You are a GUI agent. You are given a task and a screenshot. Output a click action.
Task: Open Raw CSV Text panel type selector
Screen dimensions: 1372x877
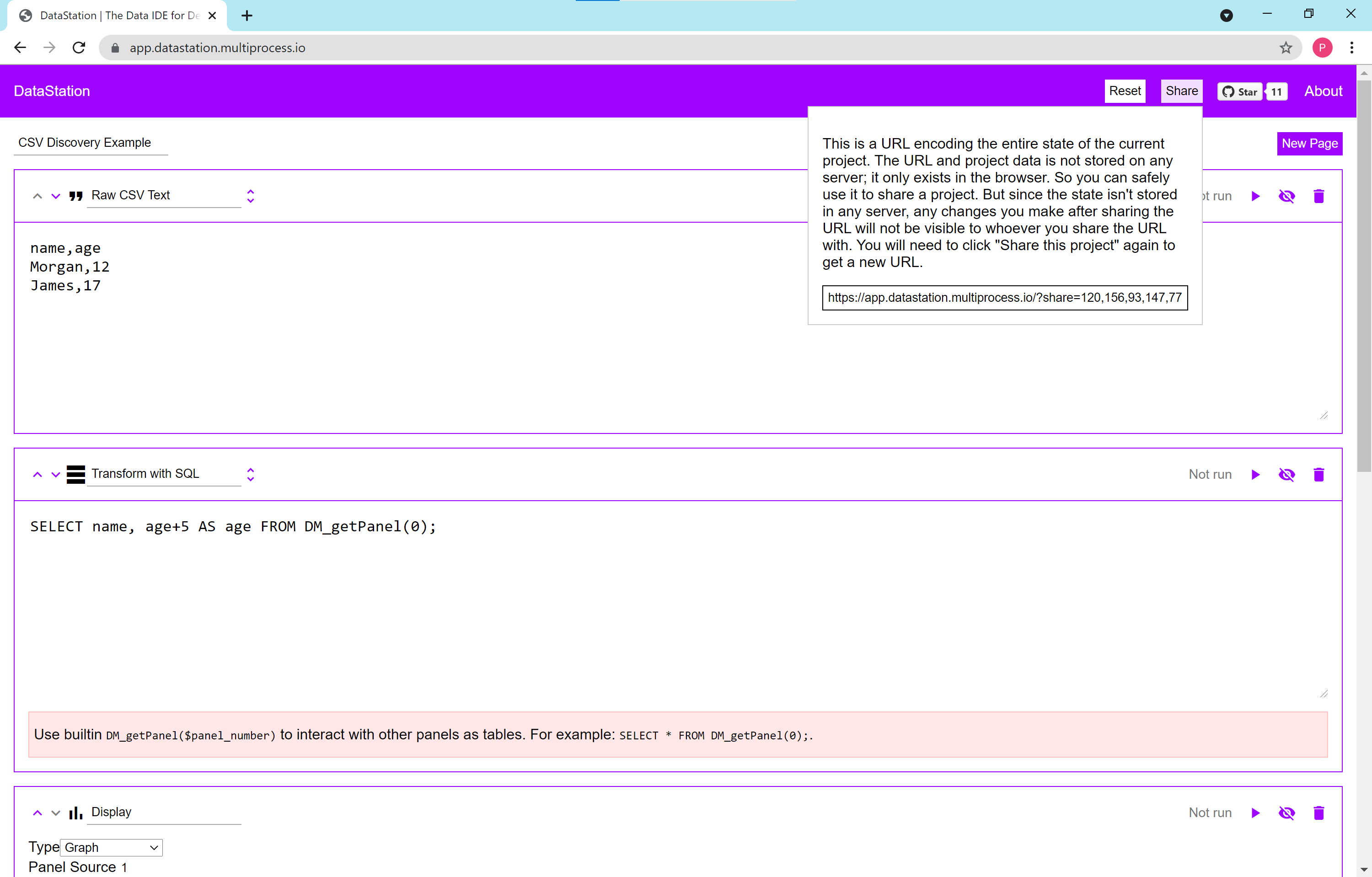coord(250,196)
